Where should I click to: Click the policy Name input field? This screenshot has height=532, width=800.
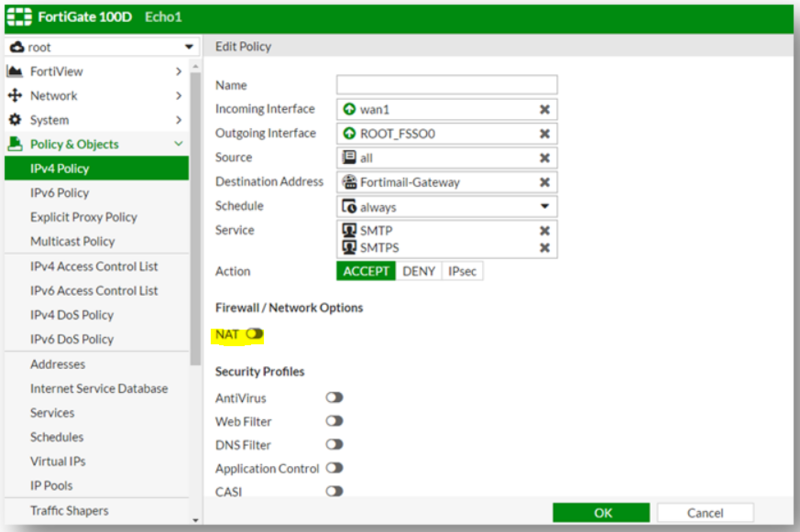coord(446,85)
